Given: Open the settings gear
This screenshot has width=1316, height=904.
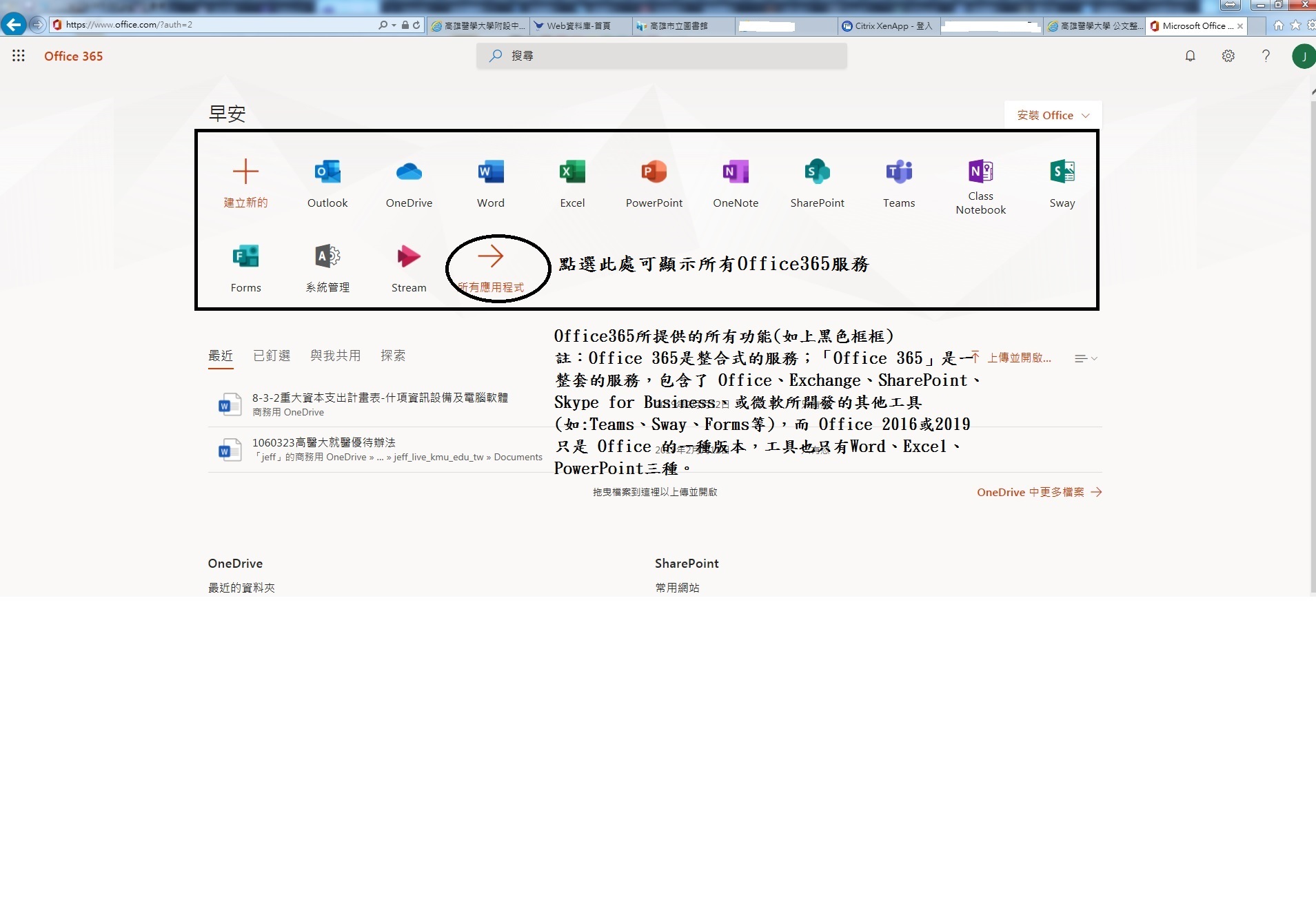Looking at the screenshot, I should 1228,56.
